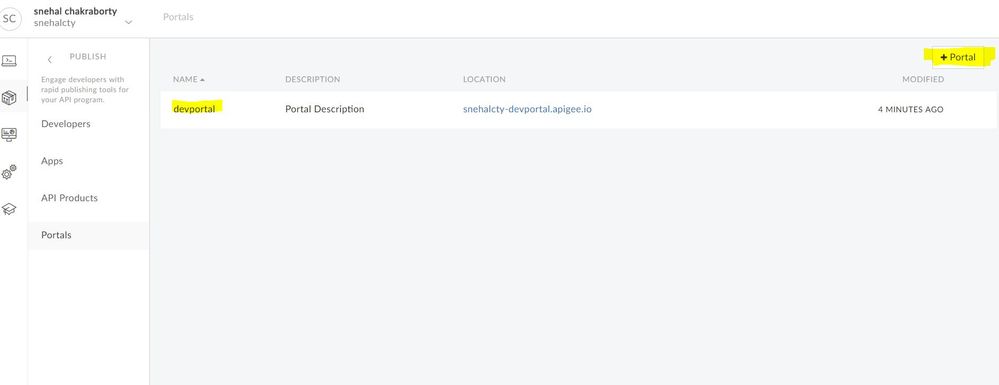999x385 pixels.
Task: Select the Publish package icon in sidebar
Action: coord(9,98)
